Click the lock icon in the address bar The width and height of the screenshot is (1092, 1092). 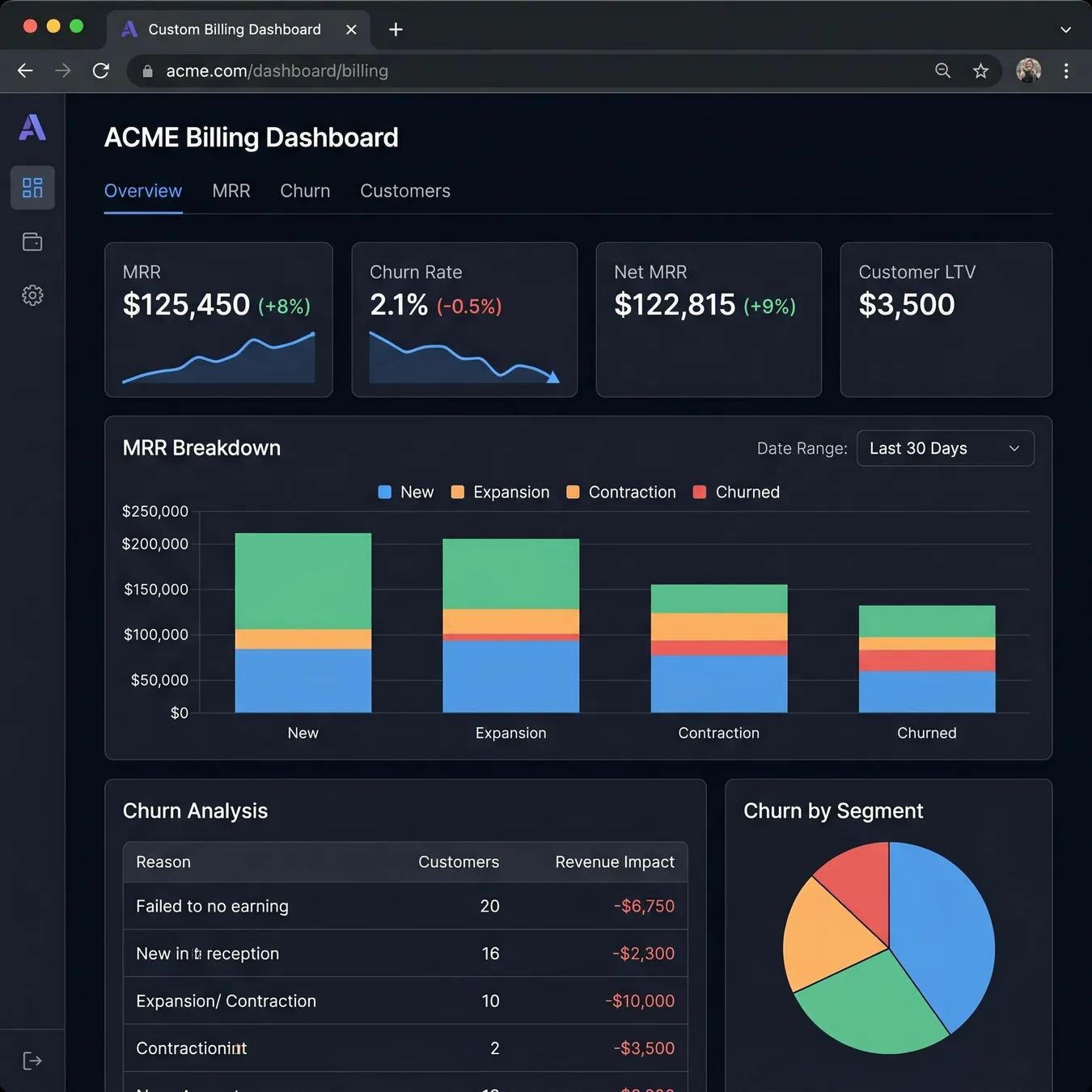(147, 71)
